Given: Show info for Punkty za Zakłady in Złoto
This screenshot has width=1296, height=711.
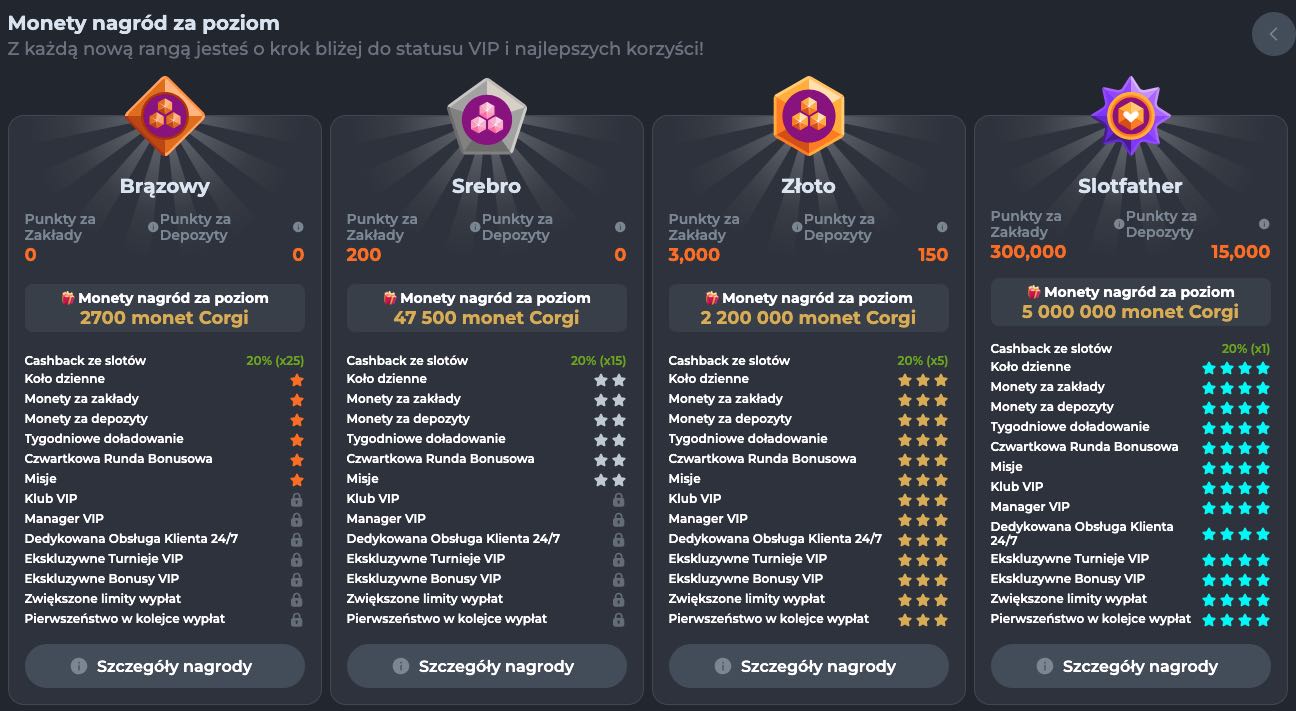Looking at the screenshot, I should 797,227.
